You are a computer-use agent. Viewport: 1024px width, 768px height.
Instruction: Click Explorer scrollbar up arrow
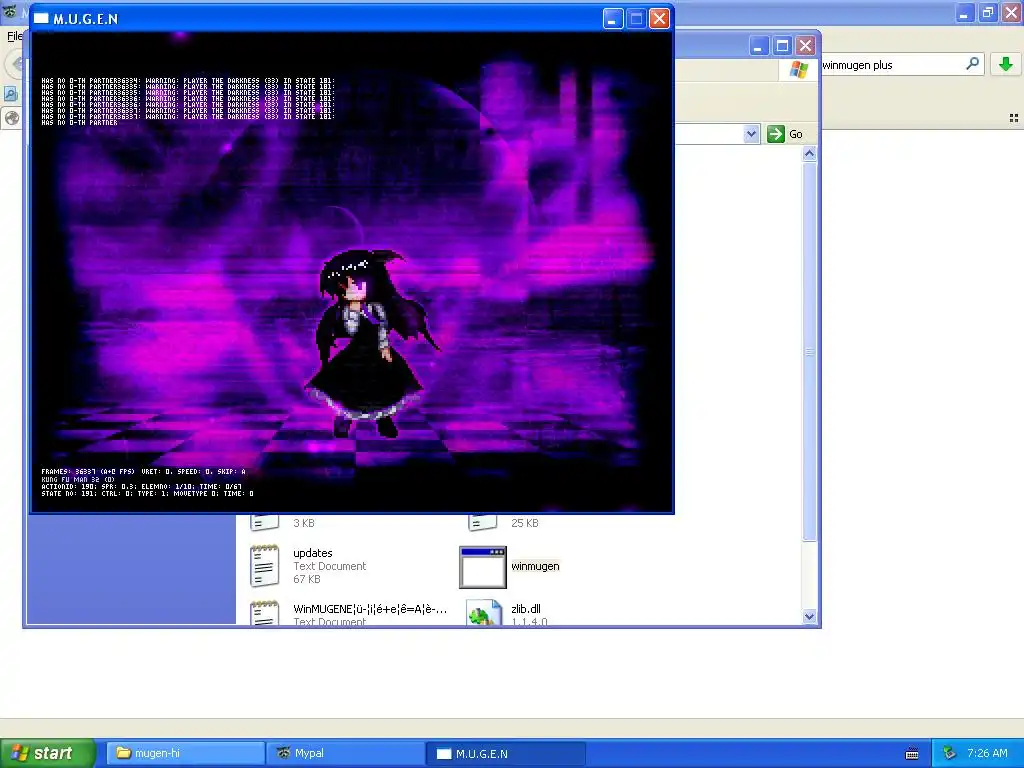pos(809,154)
